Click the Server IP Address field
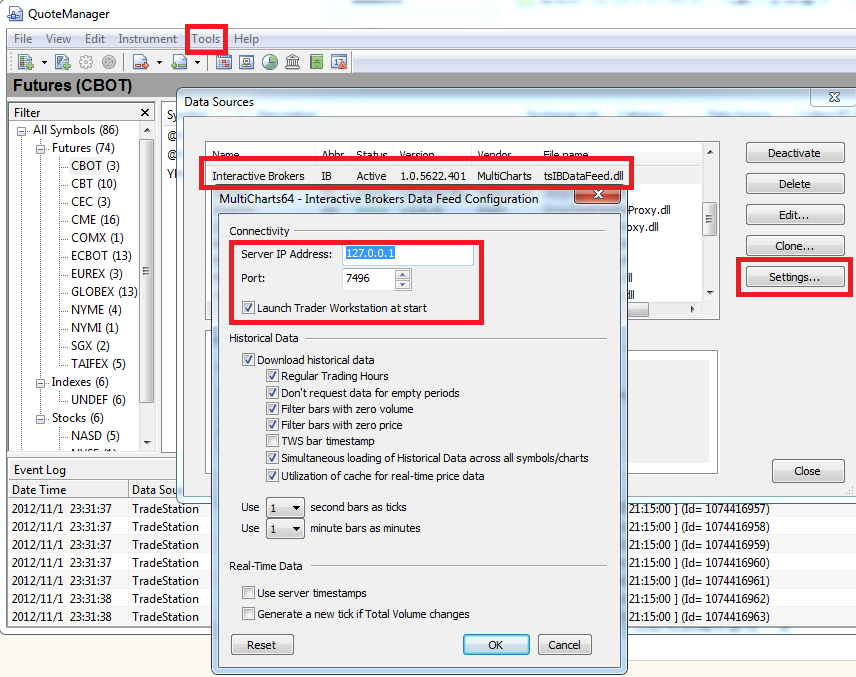 click(408, 254)
